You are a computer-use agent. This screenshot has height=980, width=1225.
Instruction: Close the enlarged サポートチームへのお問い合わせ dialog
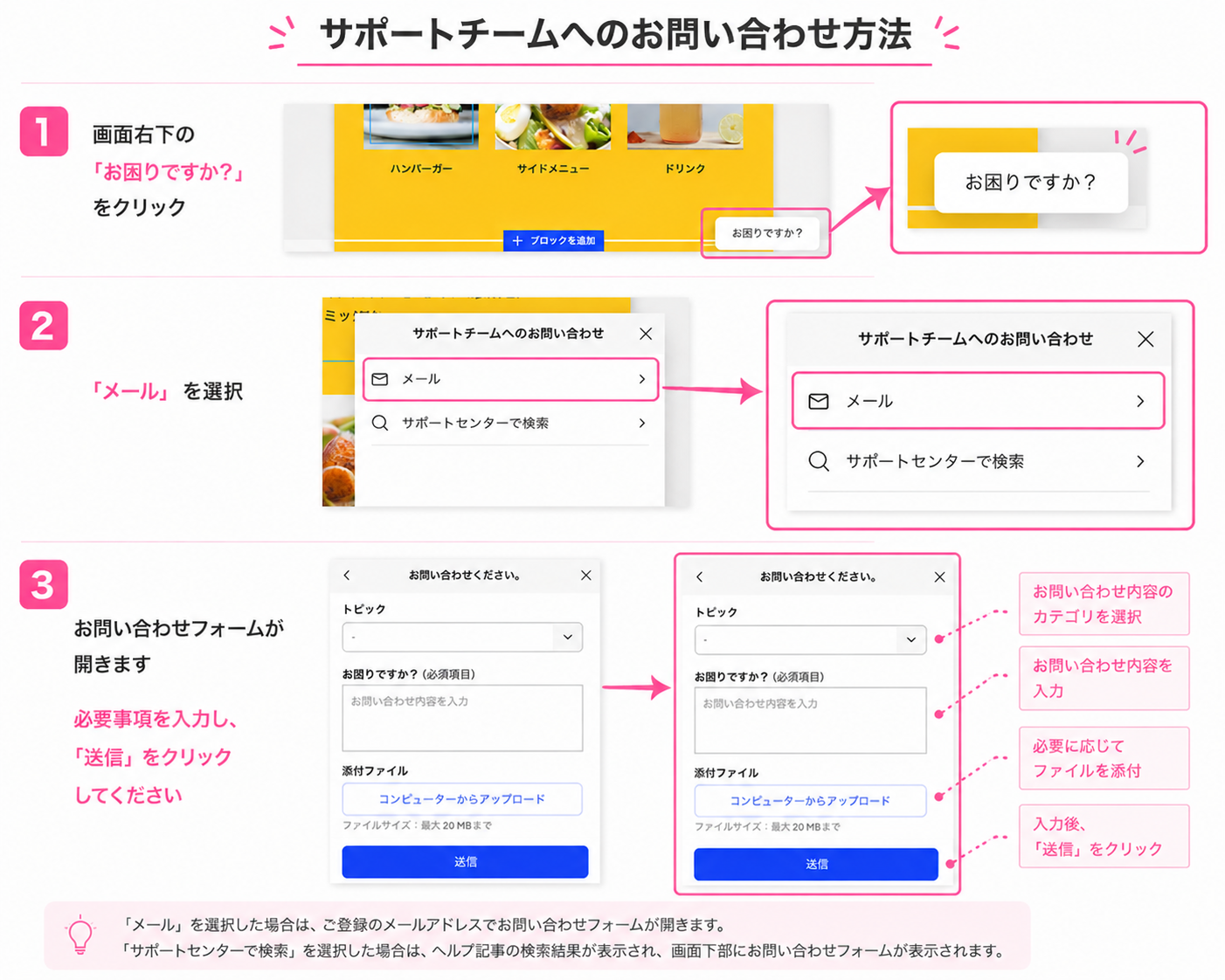[1145, 339]
